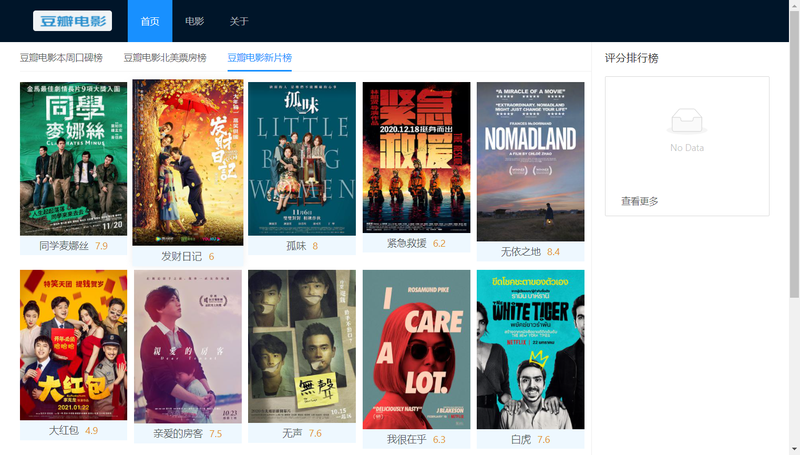Viewport: 800px width, 455px height.
Task: Click the 白虎 title text
Action: (521, 439)
